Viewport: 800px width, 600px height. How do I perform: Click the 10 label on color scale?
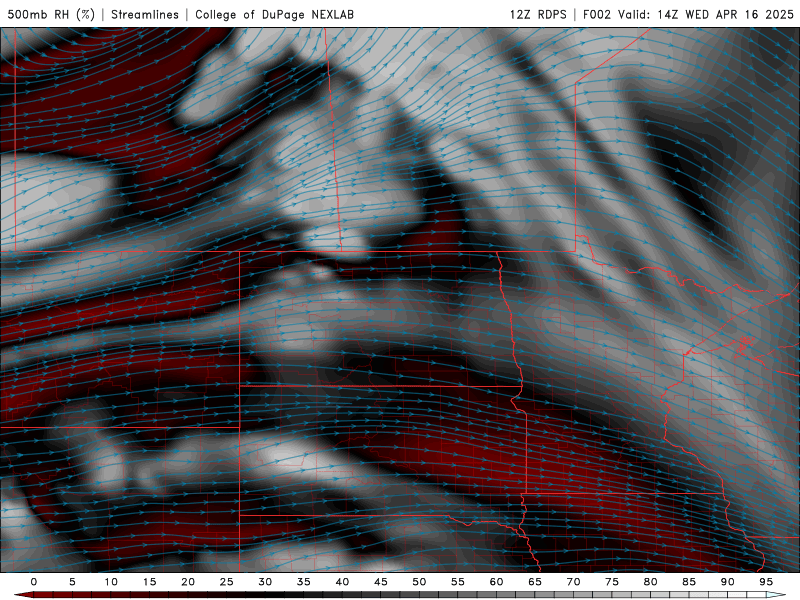[x=111, y=582]
